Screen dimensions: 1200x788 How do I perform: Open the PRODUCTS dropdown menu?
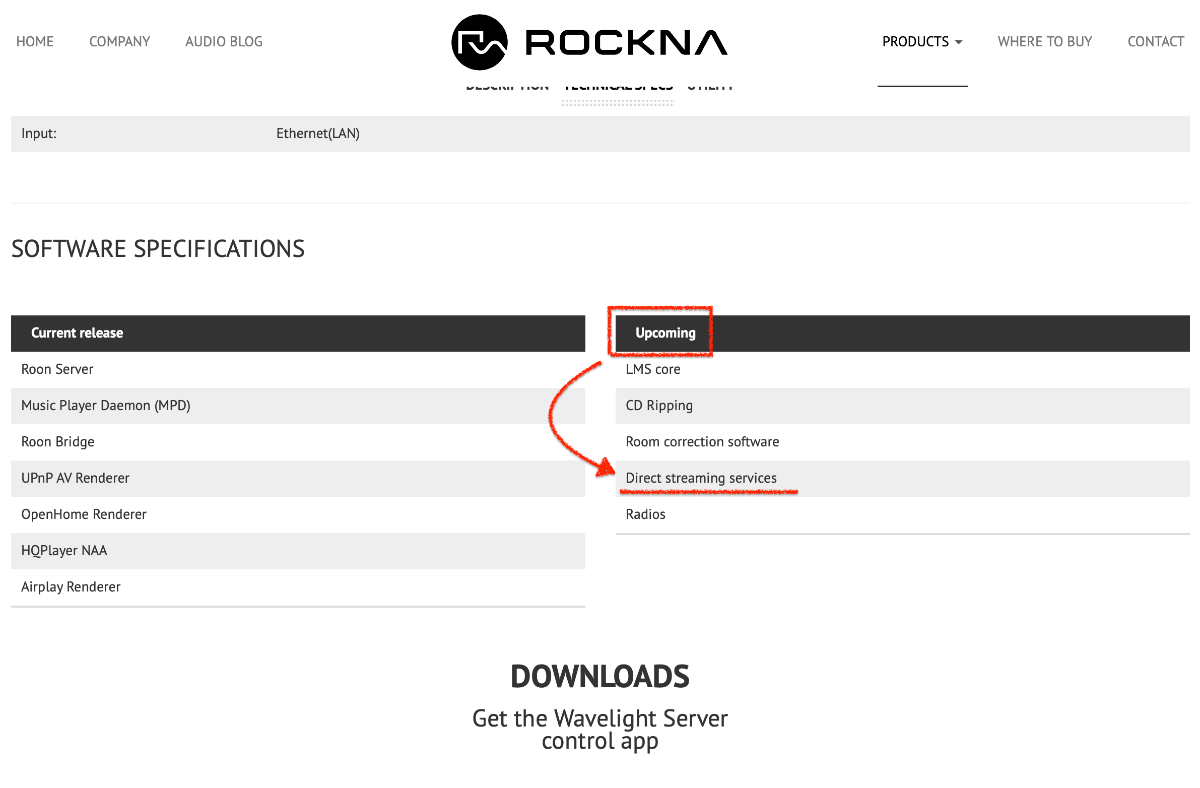click(921, 42)
